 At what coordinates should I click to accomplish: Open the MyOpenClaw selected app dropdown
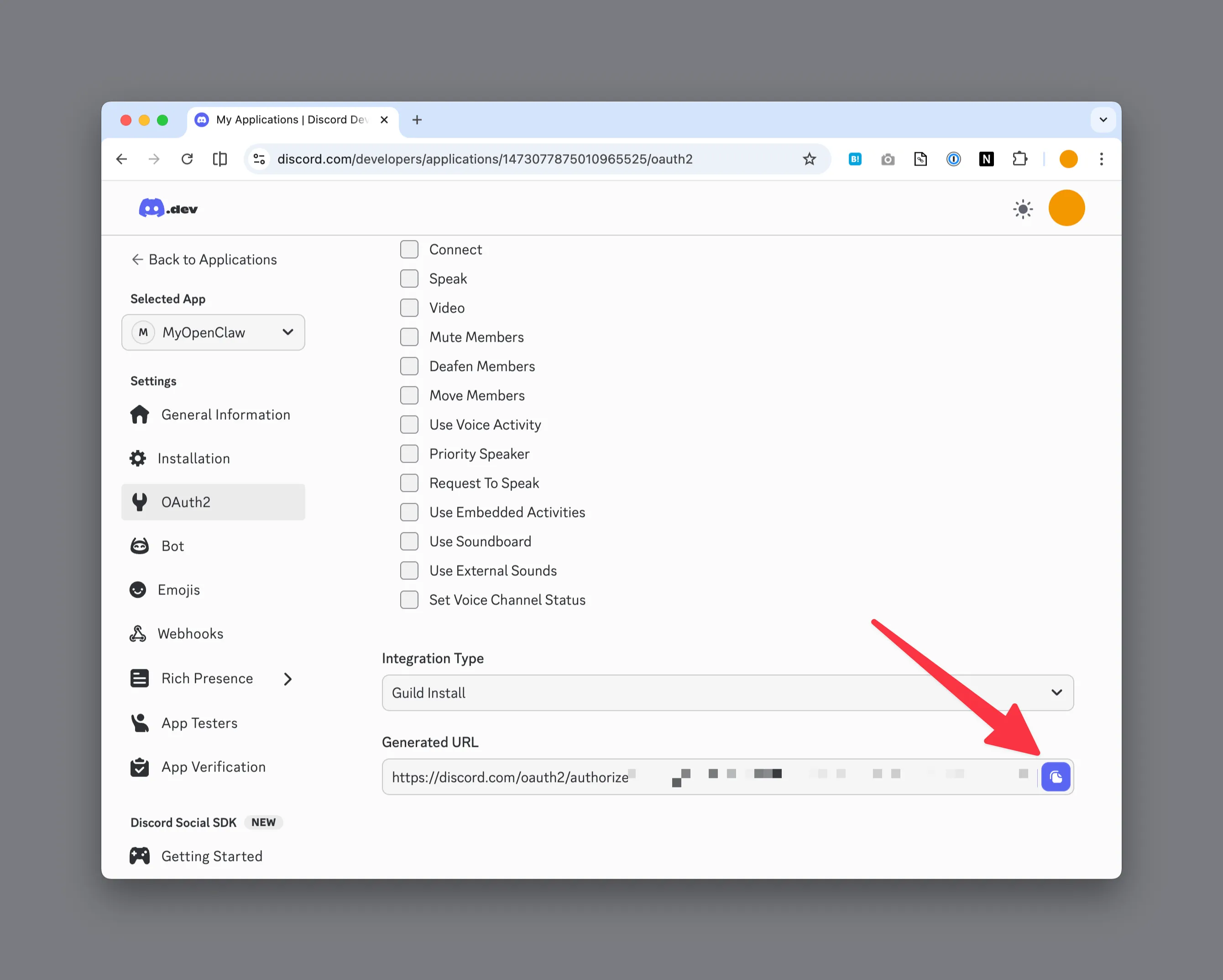click(x=213, y=332)
